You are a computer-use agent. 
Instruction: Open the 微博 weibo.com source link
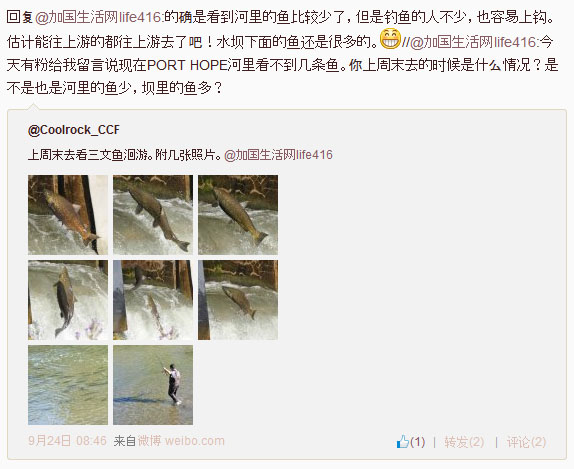tap(181, 441)
